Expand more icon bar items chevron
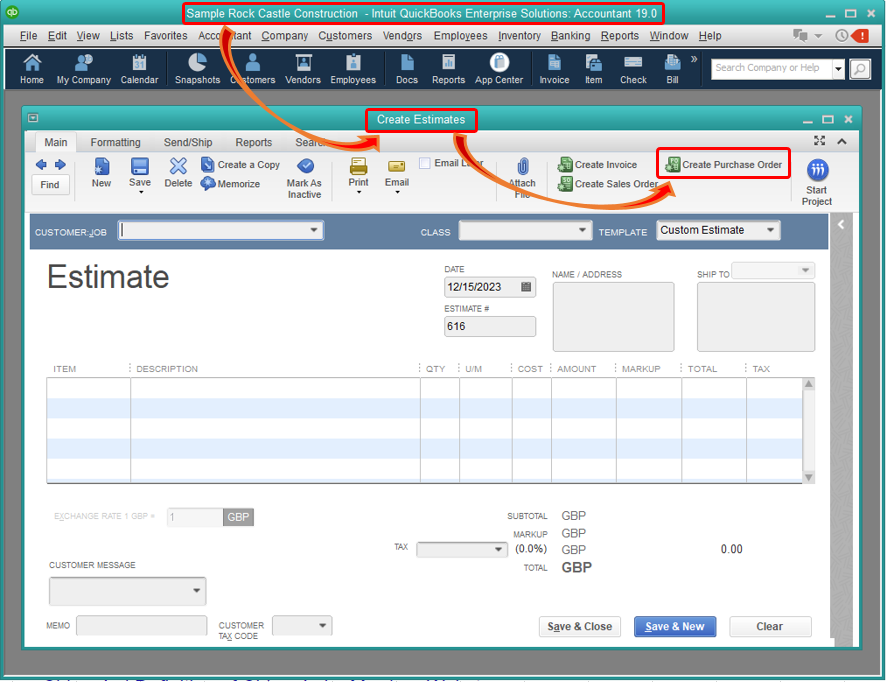Screen dimensions: 886x682 tap(694, 59)
